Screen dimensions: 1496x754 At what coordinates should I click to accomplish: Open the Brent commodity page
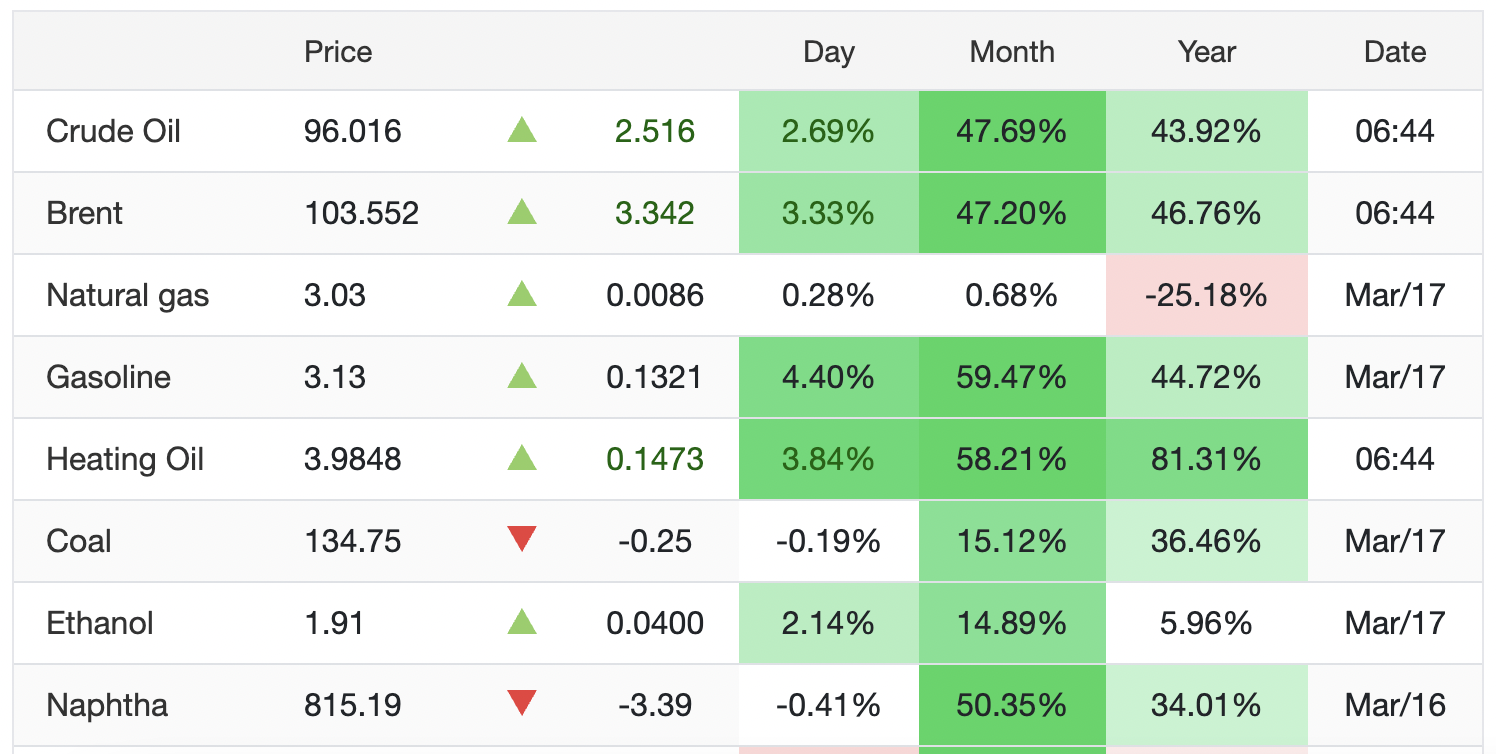coord(85,213)
